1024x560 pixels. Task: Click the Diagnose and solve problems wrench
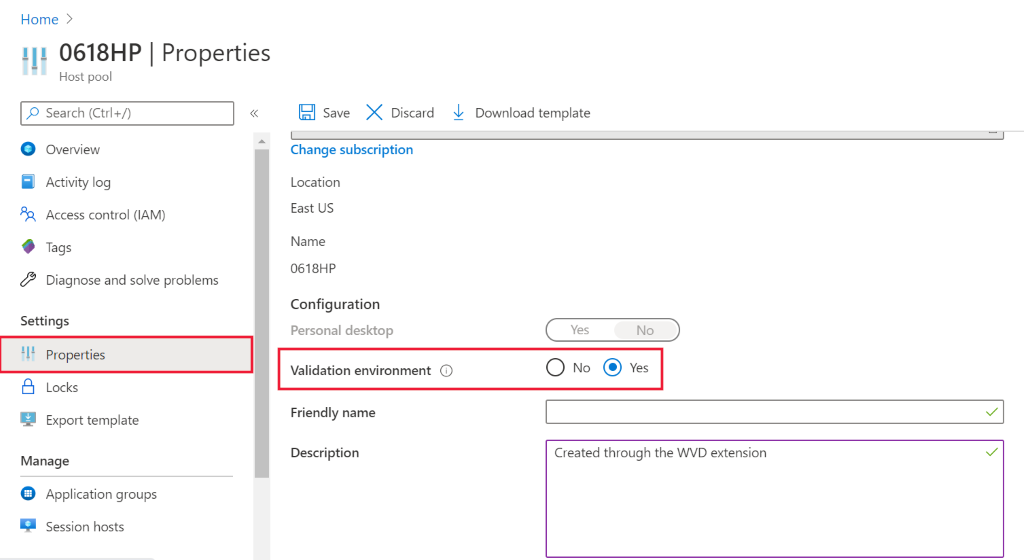click(x=28, y=281)
